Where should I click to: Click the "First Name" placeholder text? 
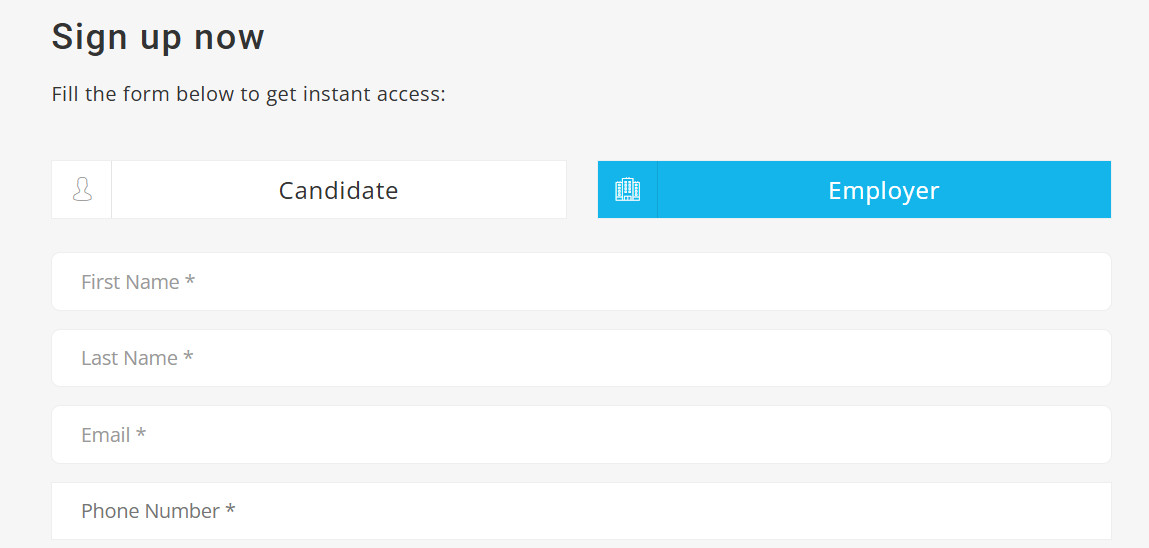click(130, 282)
